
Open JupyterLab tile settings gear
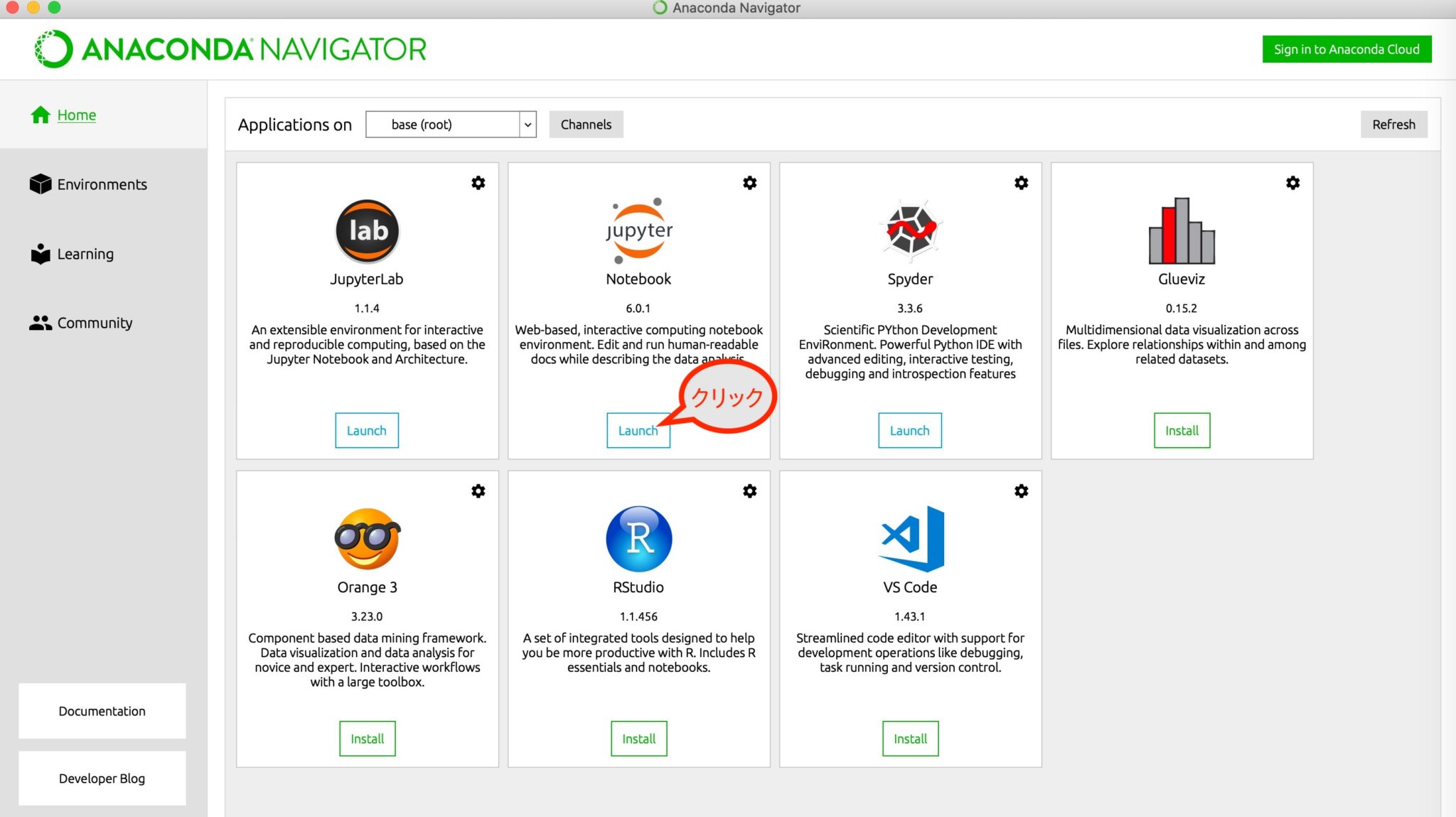pos(478,183)
